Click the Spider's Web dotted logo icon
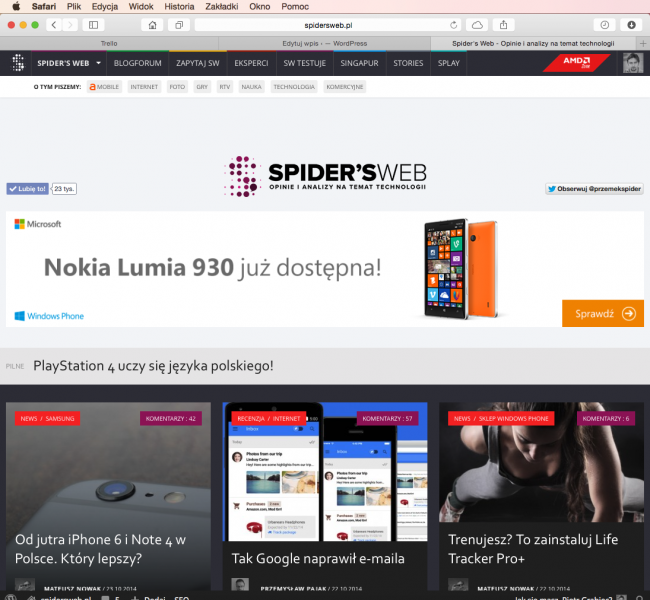Screen dimensions: 650x600 click(18, 63)
